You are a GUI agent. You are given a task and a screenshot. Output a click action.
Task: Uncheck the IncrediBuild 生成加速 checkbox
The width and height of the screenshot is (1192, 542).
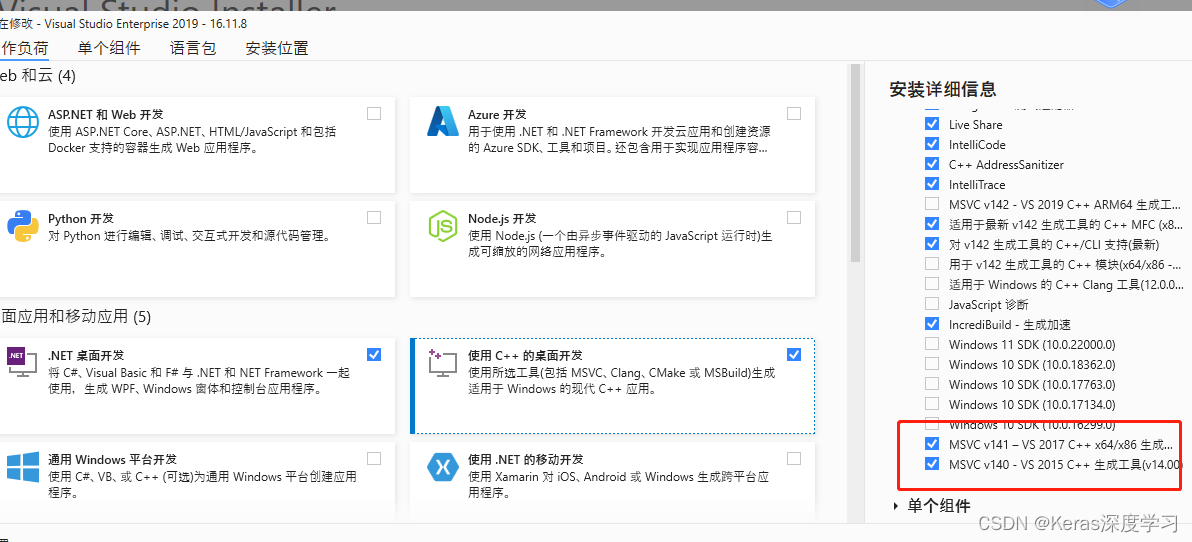pos(931,324)
